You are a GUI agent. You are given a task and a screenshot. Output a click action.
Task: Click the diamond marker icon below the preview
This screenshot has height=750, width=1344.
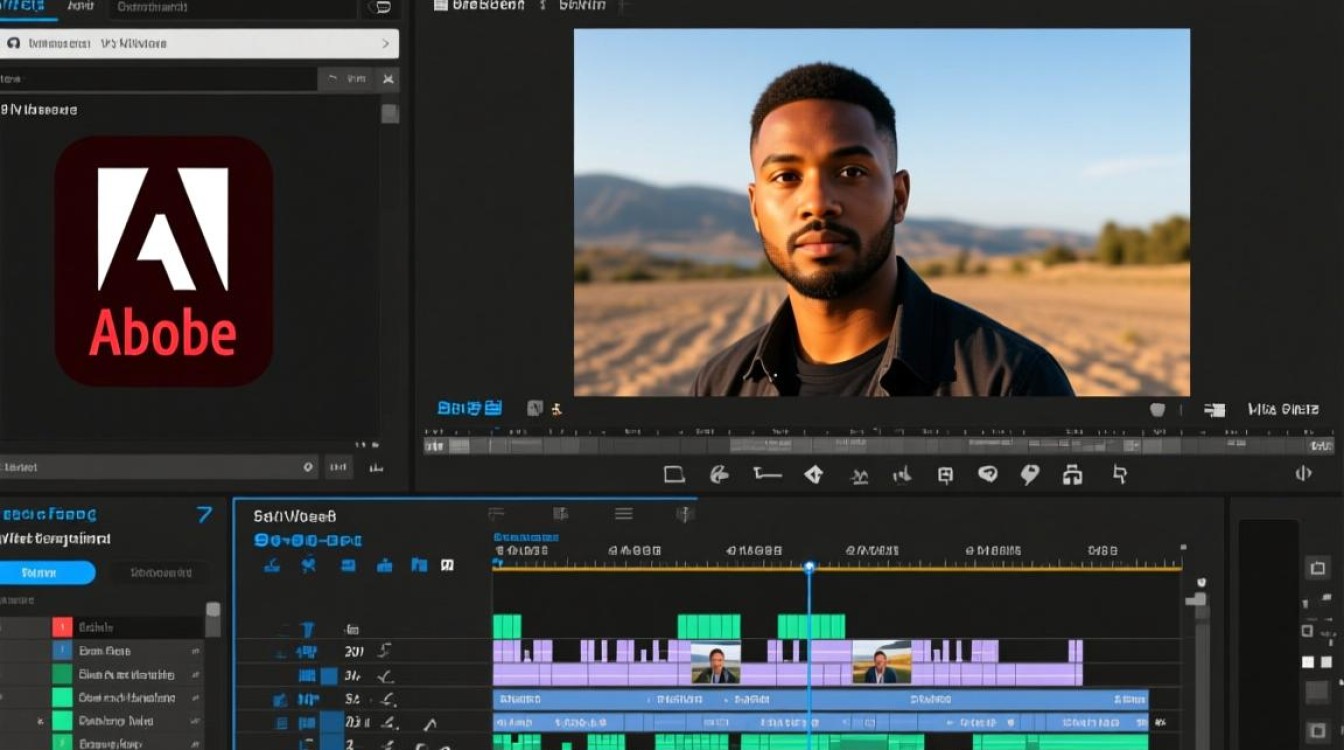[x=814, y=474]
